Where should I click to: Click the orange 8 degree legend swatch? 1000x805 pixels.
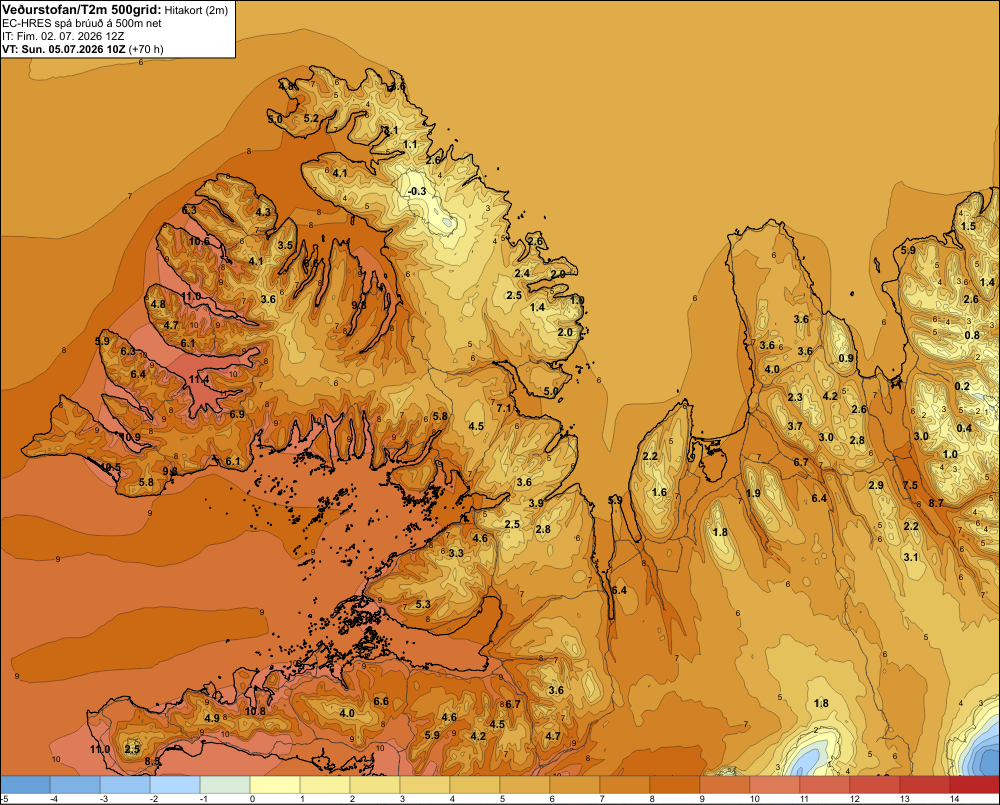point(675,785)
